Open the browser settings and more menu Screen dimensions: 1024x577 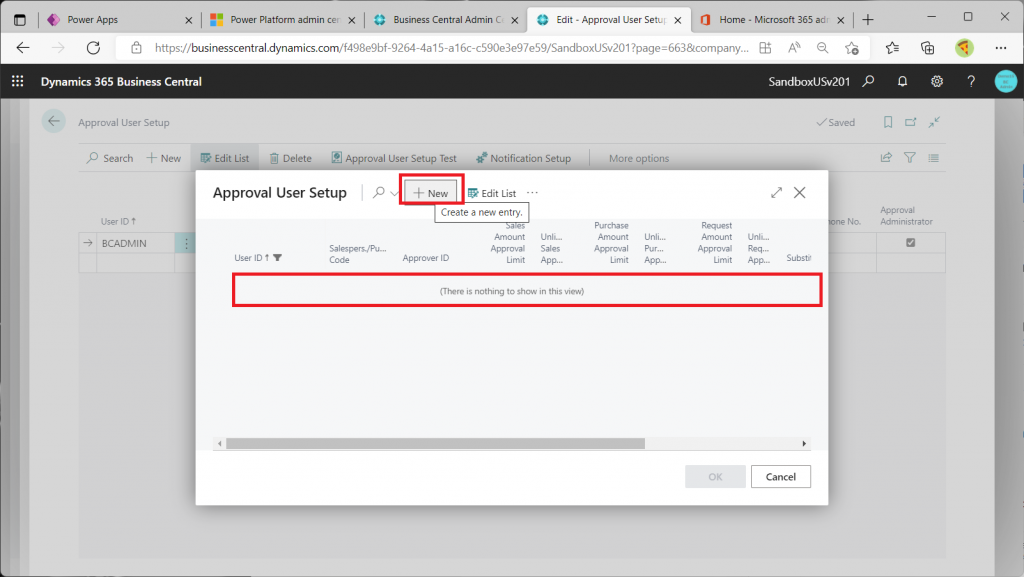(1000, 48)
